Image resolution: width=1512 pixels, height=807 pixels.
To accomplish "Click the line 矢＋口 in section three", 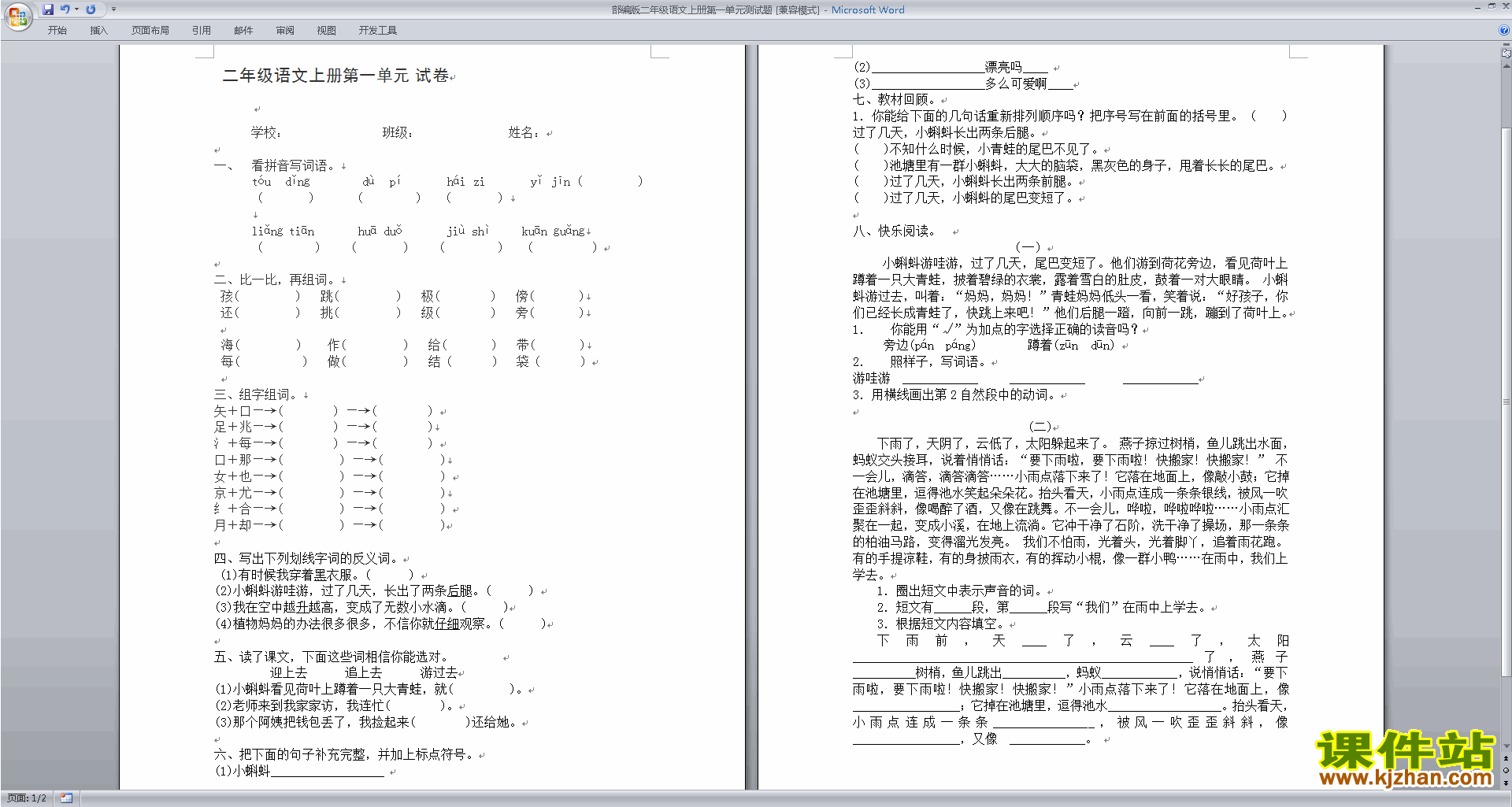I will [323, 411].
